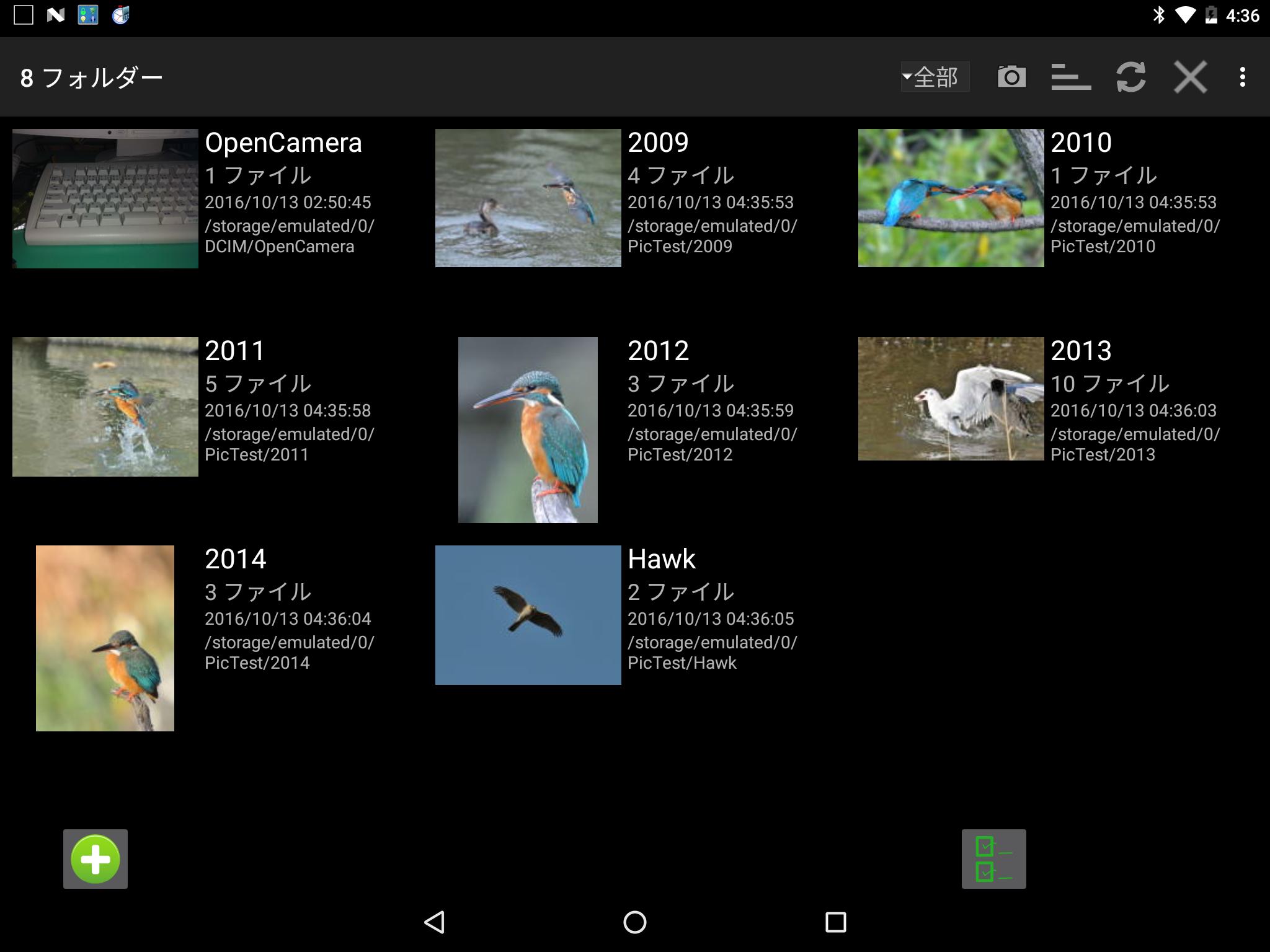Screen dimensions: 1270x952
Task: Click the 2 ファイル count text
Action: pos(681,592)
